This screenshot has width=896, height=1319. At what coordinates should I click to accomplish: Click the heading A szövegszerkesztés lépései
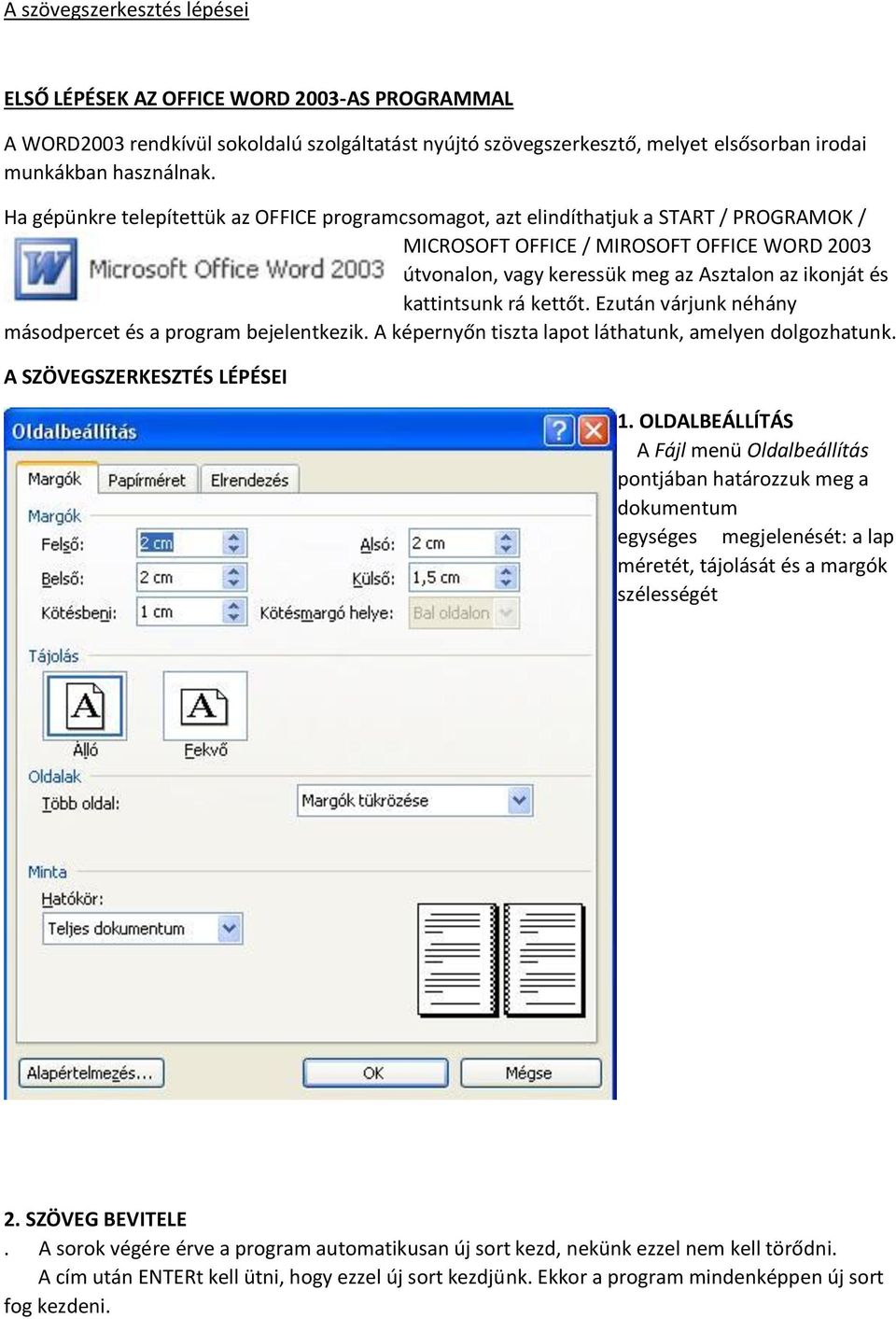(127, 10)
